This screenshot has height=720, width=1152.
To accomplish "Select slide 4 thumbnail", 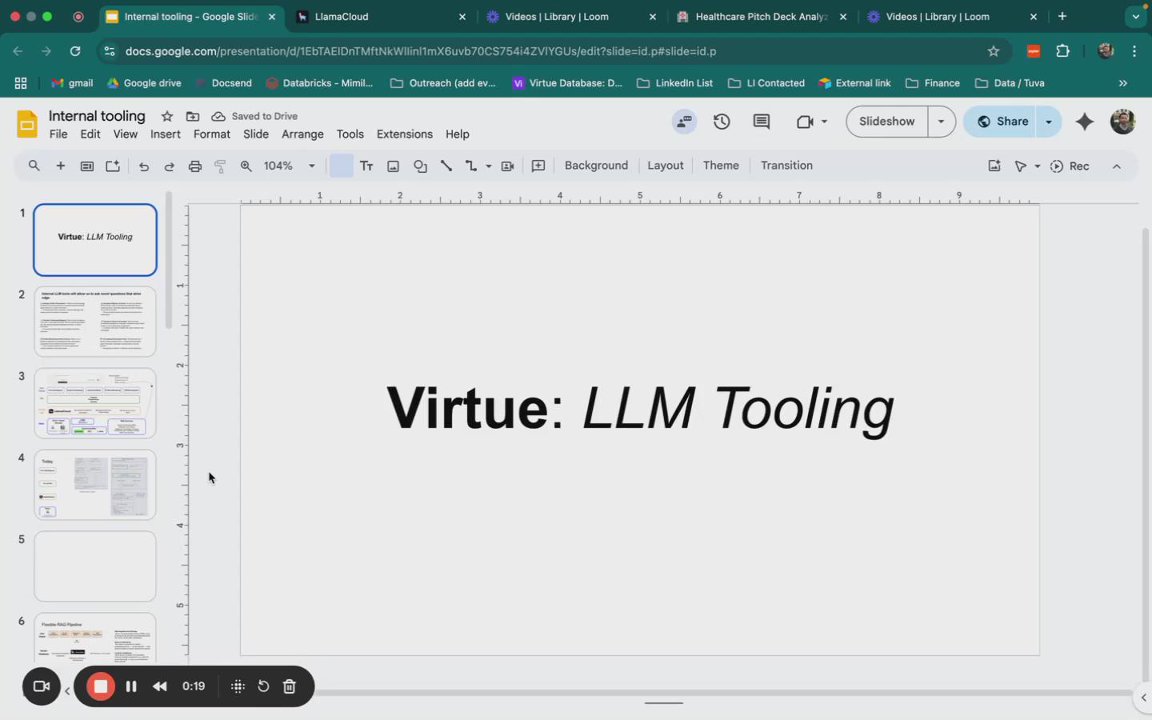I will tap(95, 485).
